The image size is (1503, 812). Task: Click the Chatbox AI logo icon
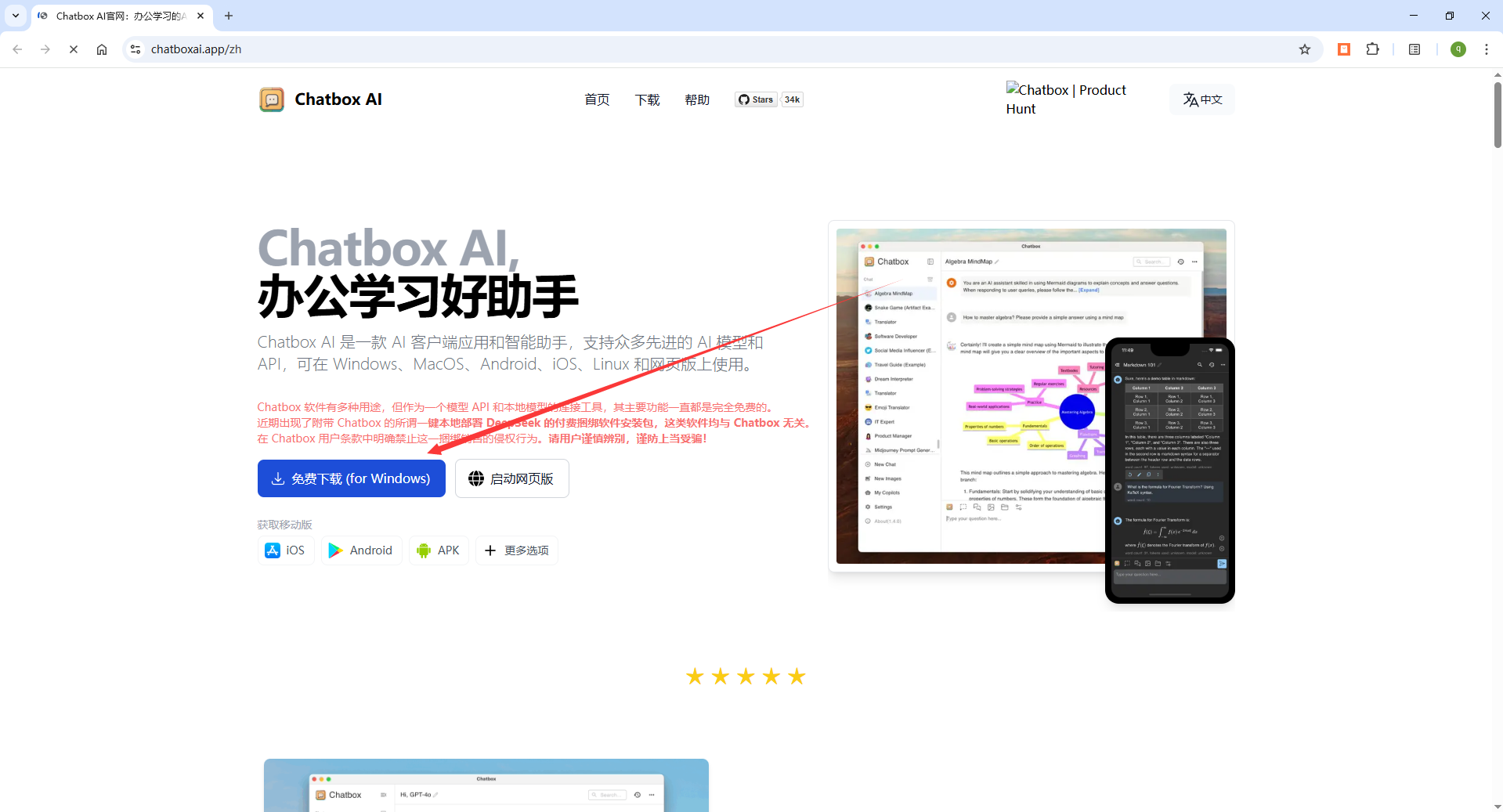[272, 99]
